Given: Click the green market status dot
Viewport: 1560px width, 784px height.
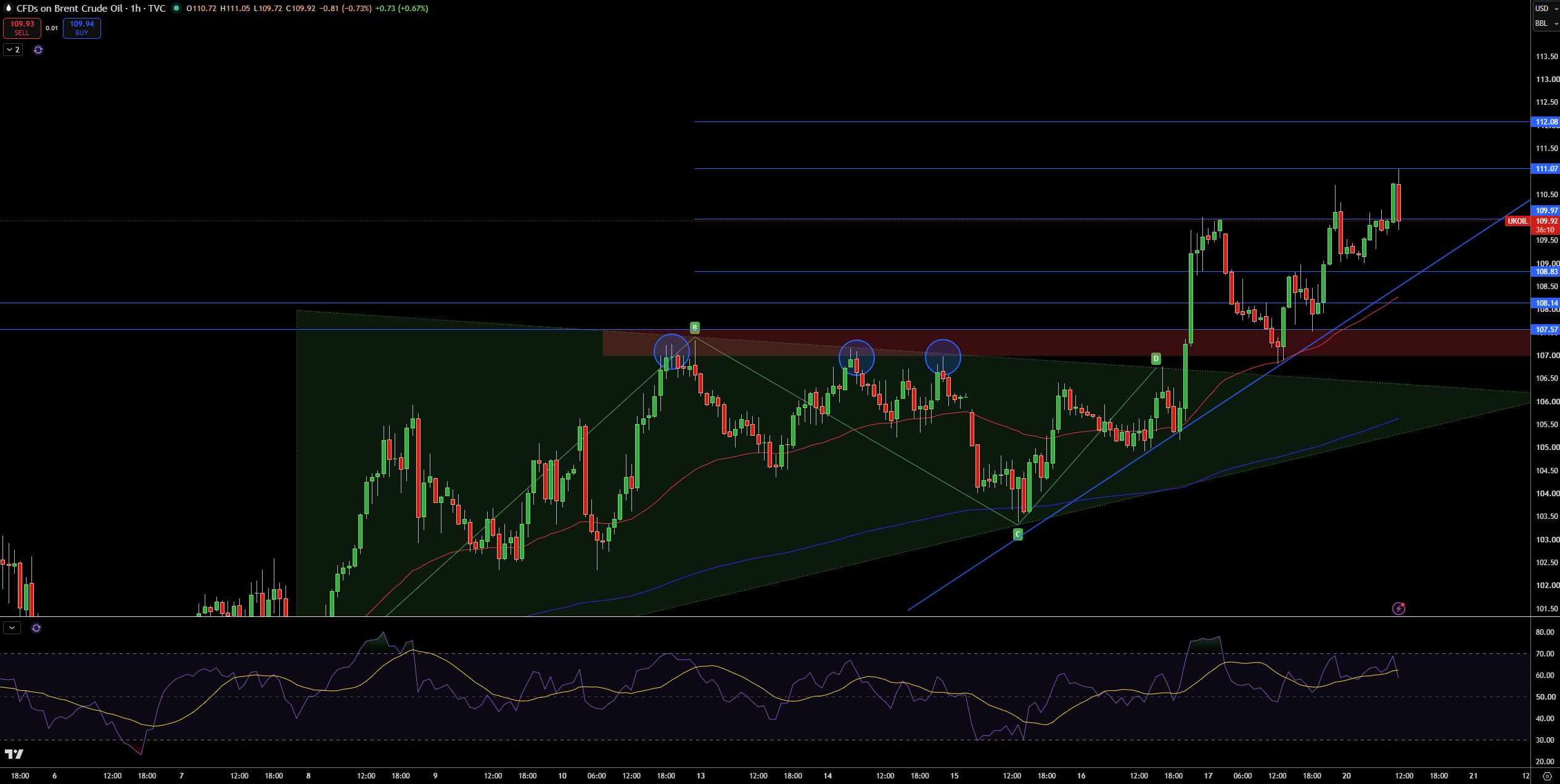Looking at the screenshot, I should [x=176, y=9].
